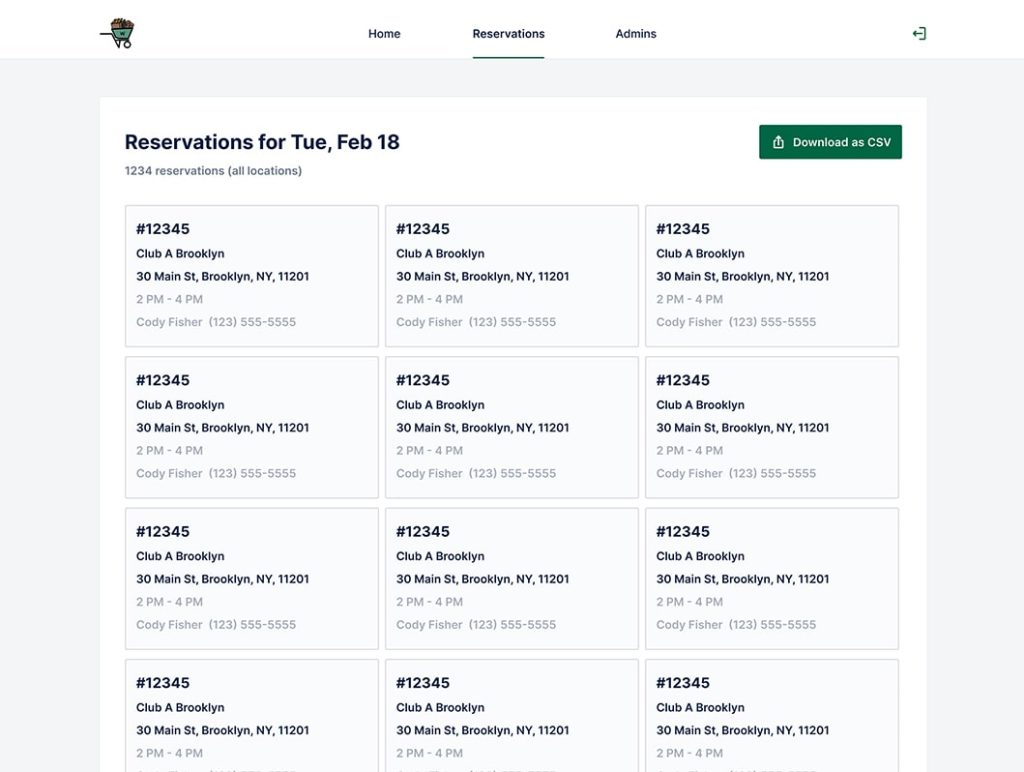Select the Home navigation link
This screenshot has height=772, width=1024.
(x=384, y=34)
